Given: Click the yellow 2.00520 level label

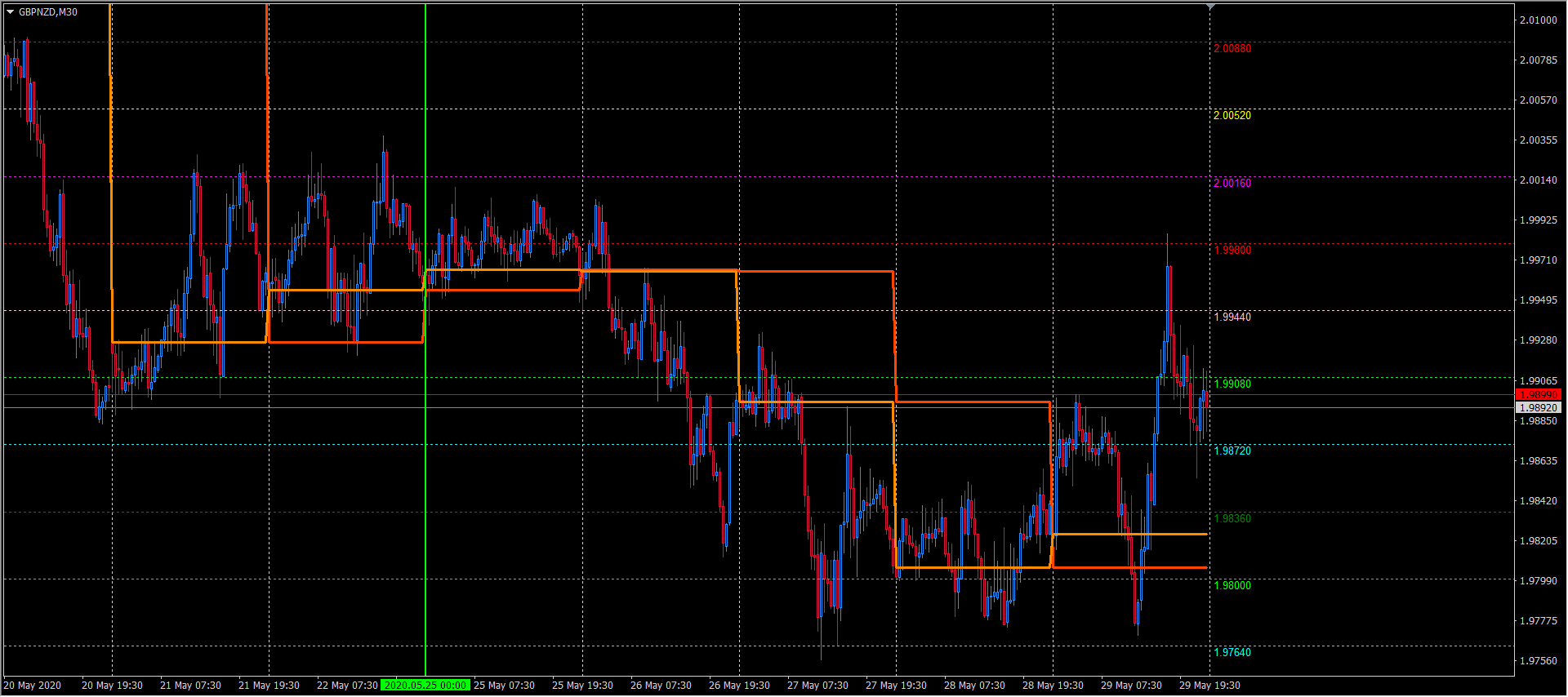Looking at the screenshot, I should coord(1232,115).
